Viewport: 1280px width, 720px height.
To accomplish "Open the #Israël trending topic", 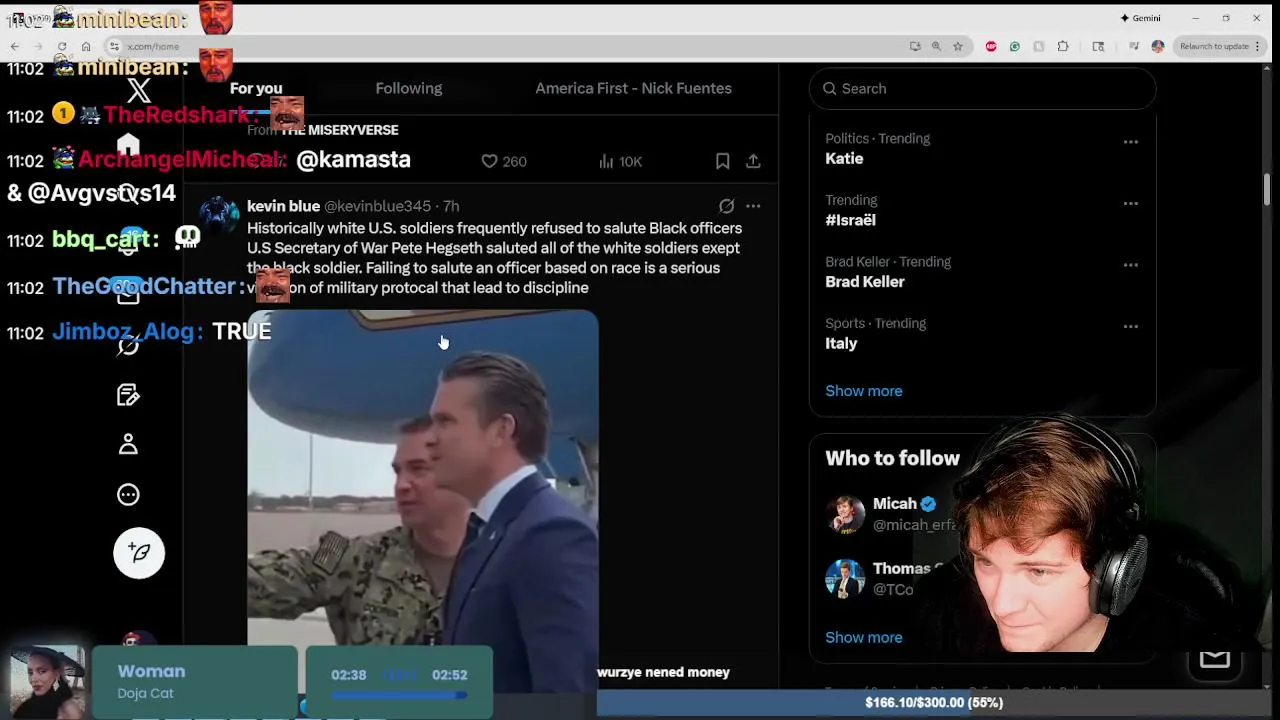I will pyautogui.click(x=850, y=220).
